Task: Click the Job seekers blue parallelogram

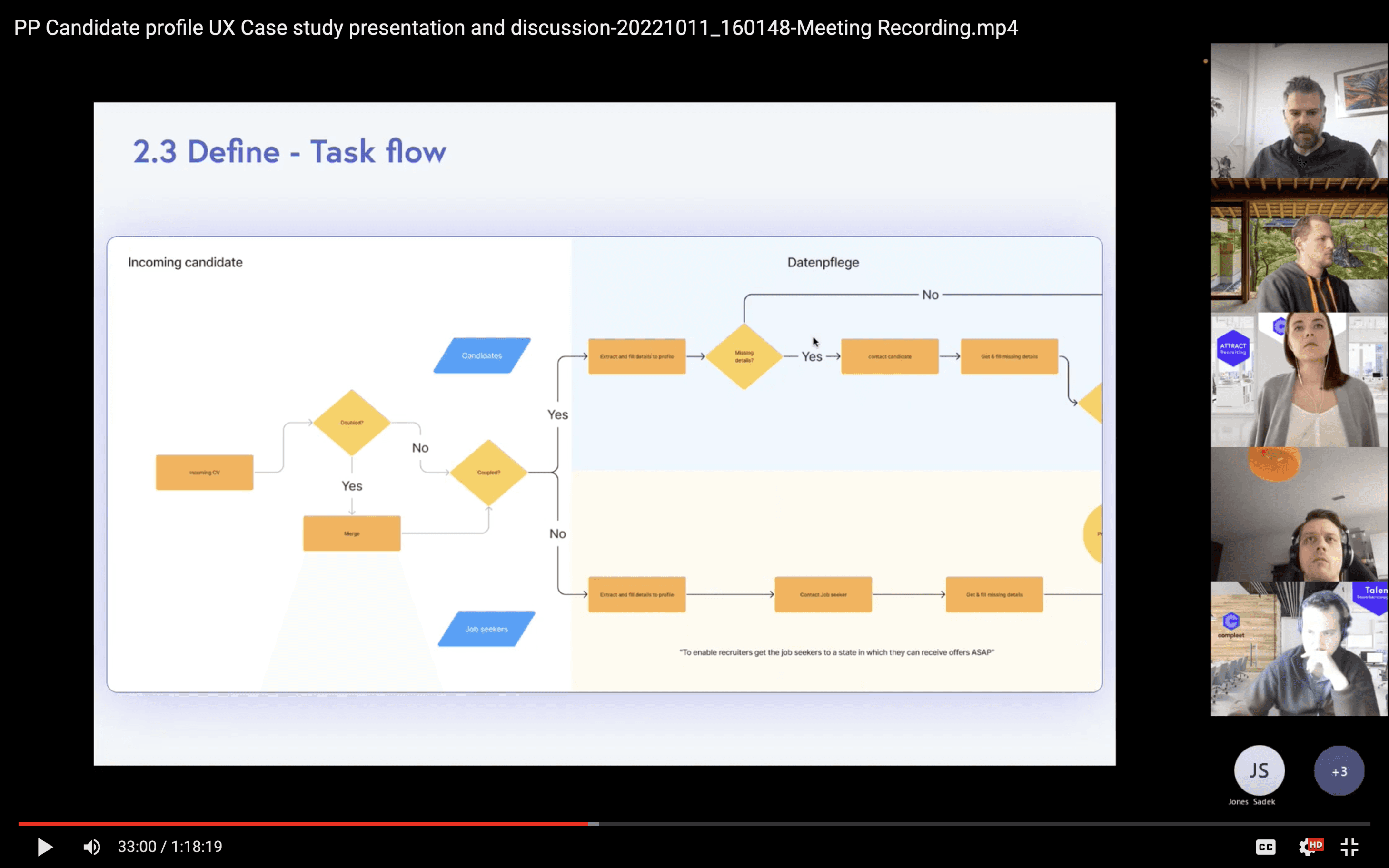Action: point(486,629)
